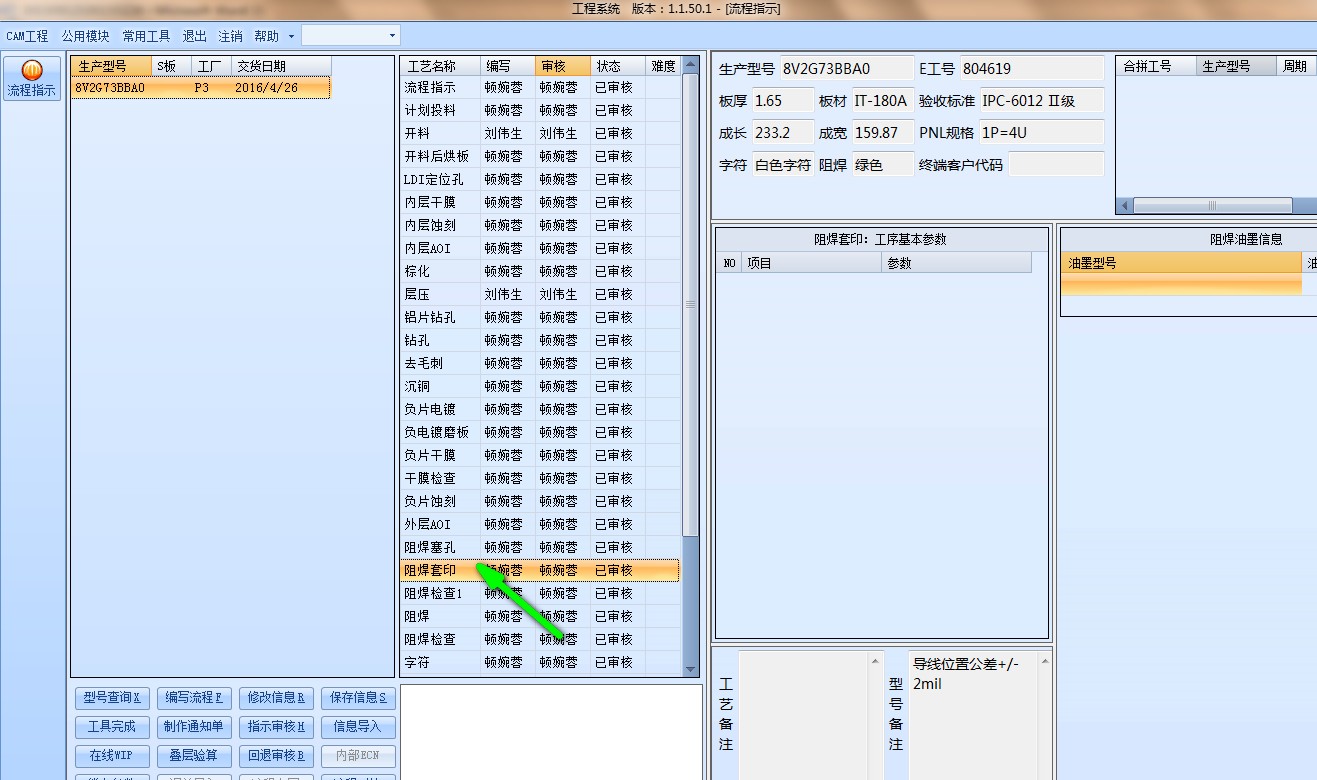
Task: Click the 指示审核H button
Action: pyautogui.click(x=276, y=726)
